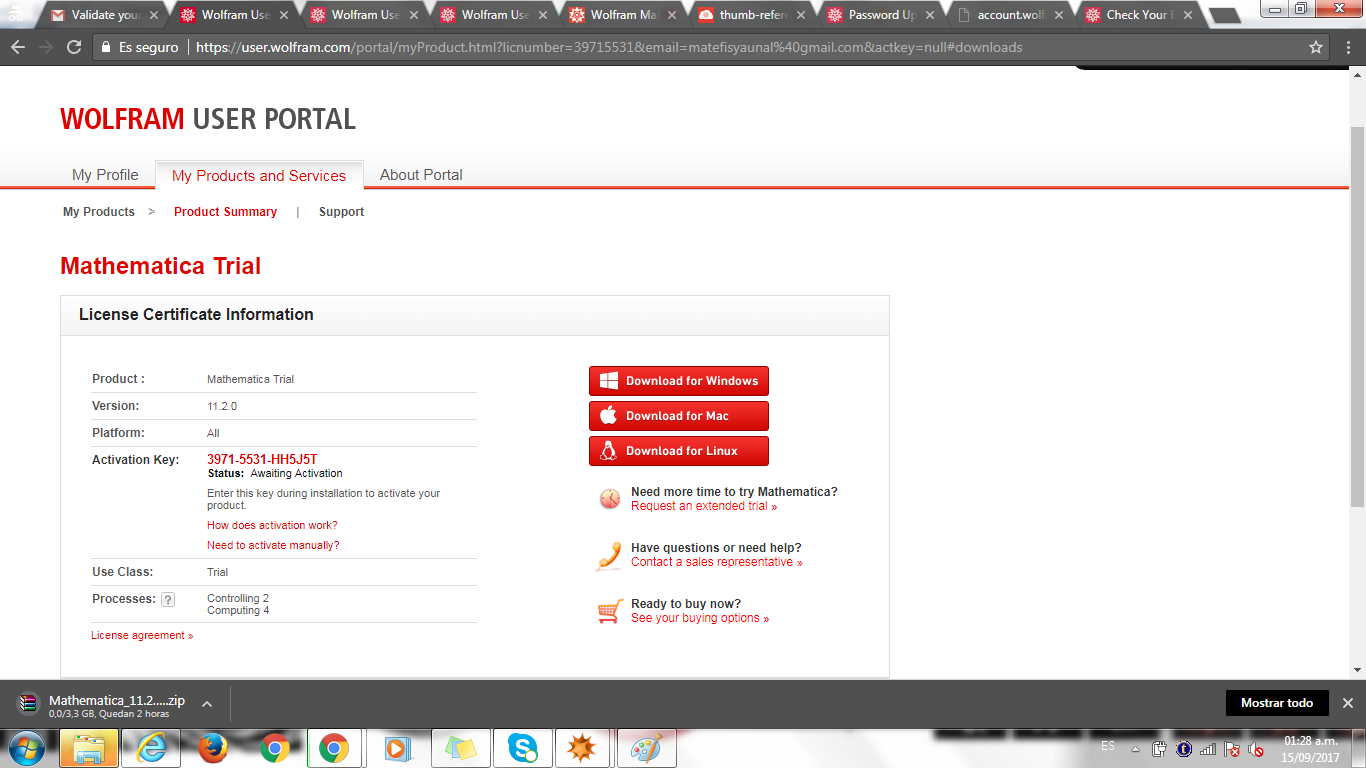Launch Internet Explorer from the taskbar
This screenshot has width=1366, height=768.
click(151, 748)
